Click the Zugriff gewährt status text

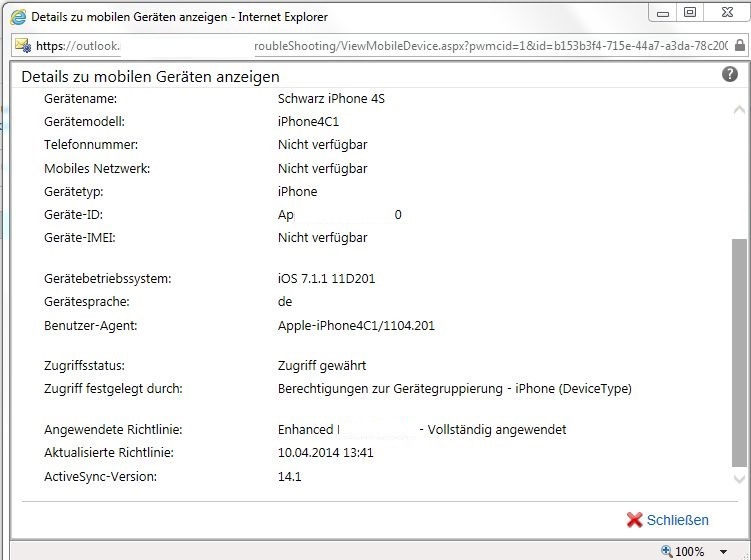[x=322, y=366]
